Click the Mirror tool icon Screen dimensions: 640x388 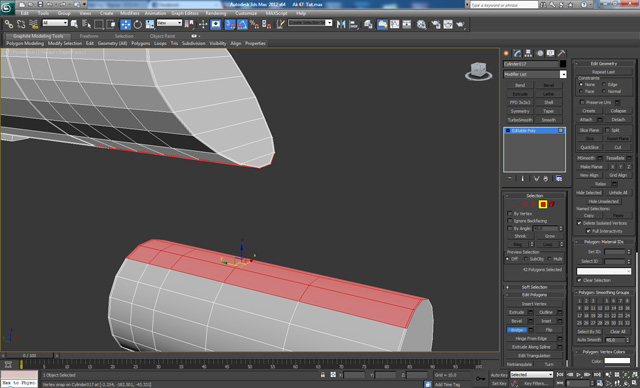(x=341, y=24)
